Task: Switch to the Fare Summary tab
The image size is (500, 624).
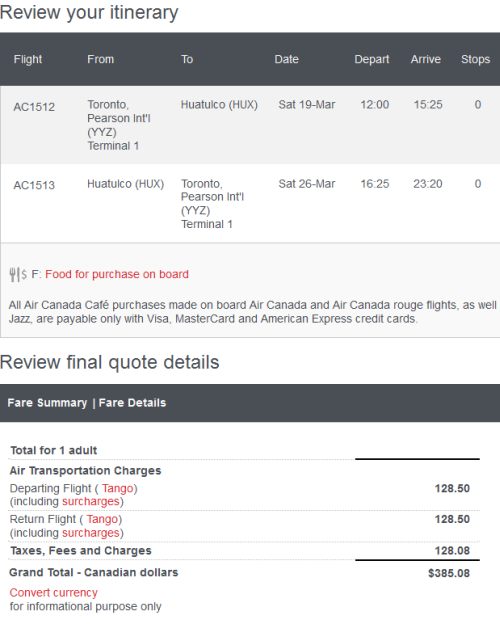Action: coord(47,403)
